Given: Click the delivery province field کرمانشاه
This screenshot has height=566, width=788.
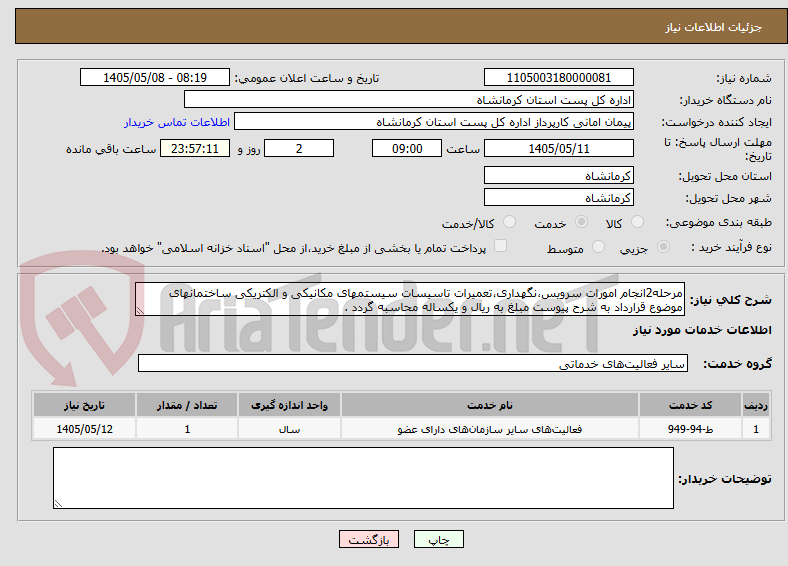Looking at the screenshot, I should click(x=559, y=175).
